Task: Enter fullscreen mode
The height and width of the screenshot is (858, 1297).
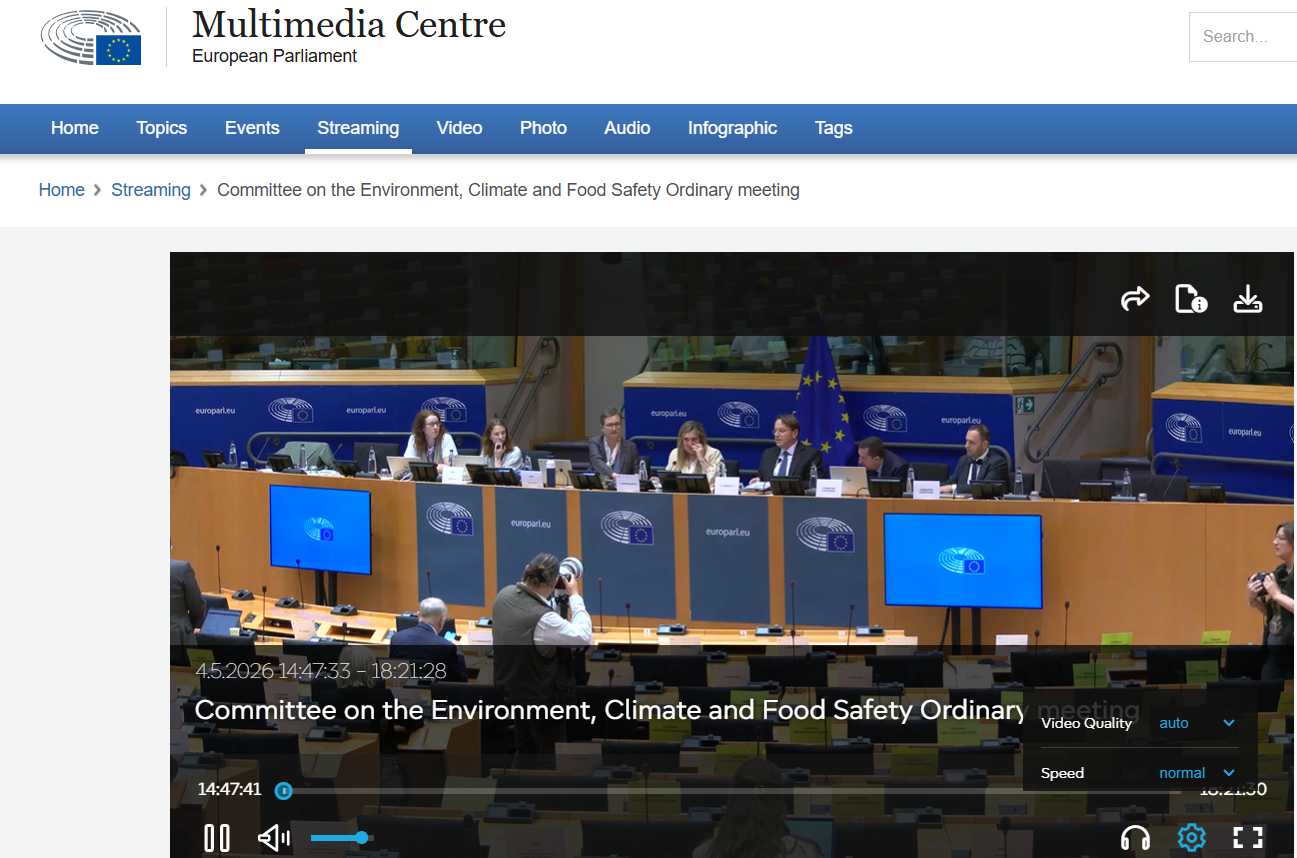Action: (x=1248, y=837)
